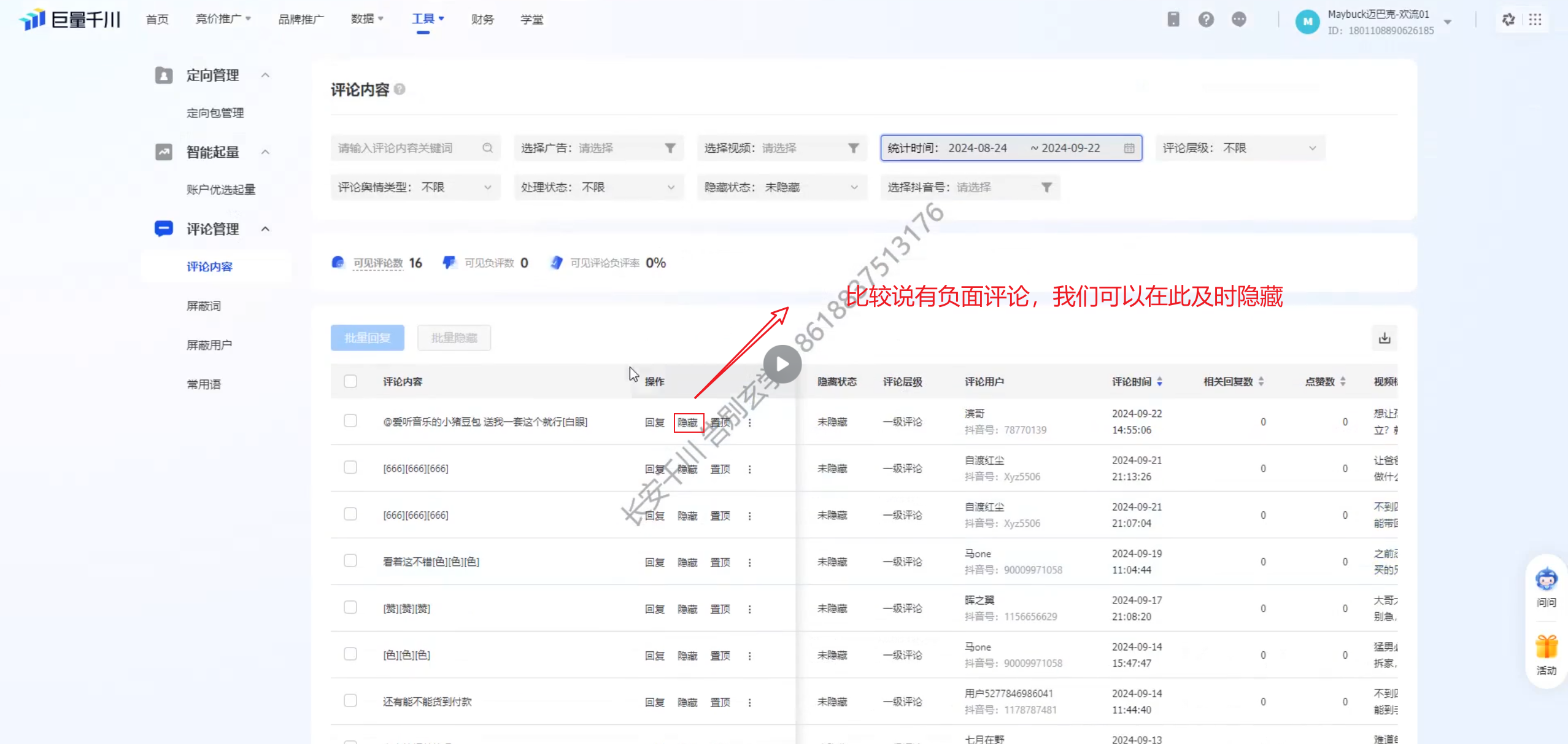Click 隐藏 link on first comment row
This screenshot has height=744, width=1568.
point(688,422)
